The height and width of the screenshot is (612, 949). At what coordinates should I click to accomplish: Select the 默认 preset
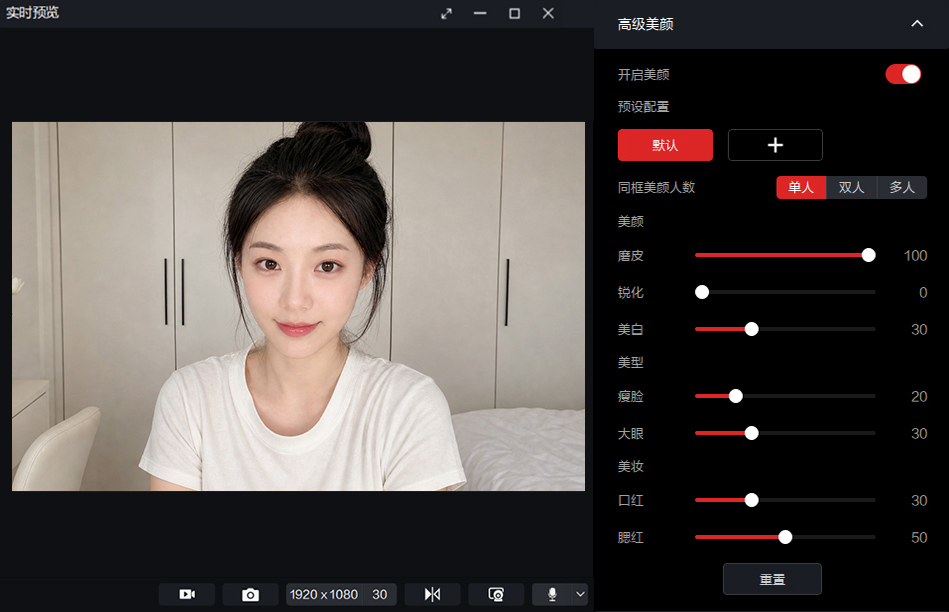[x=665, y=145]
